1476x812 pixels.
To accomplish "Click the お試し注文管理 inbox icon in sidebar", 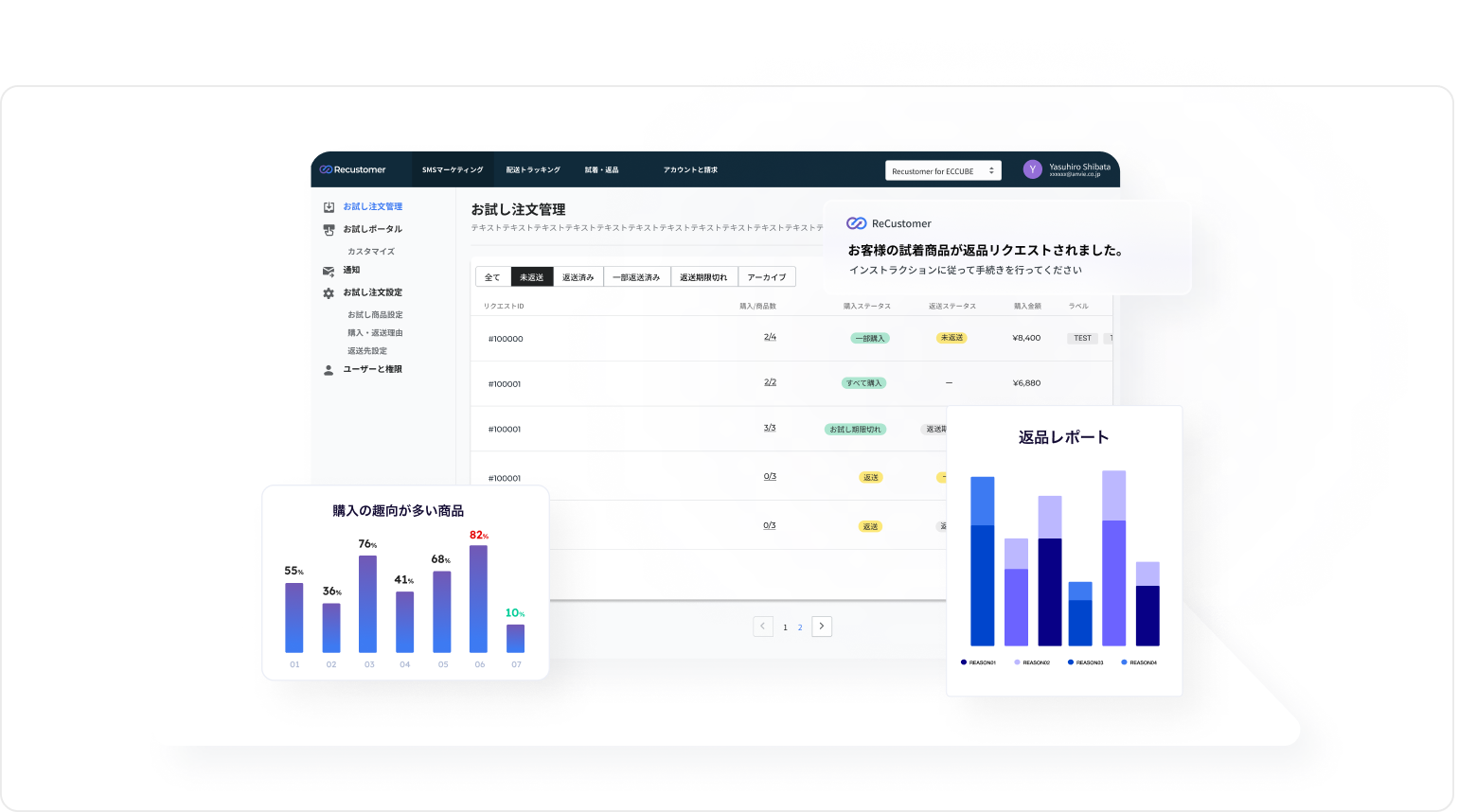I will coord(329,207).
